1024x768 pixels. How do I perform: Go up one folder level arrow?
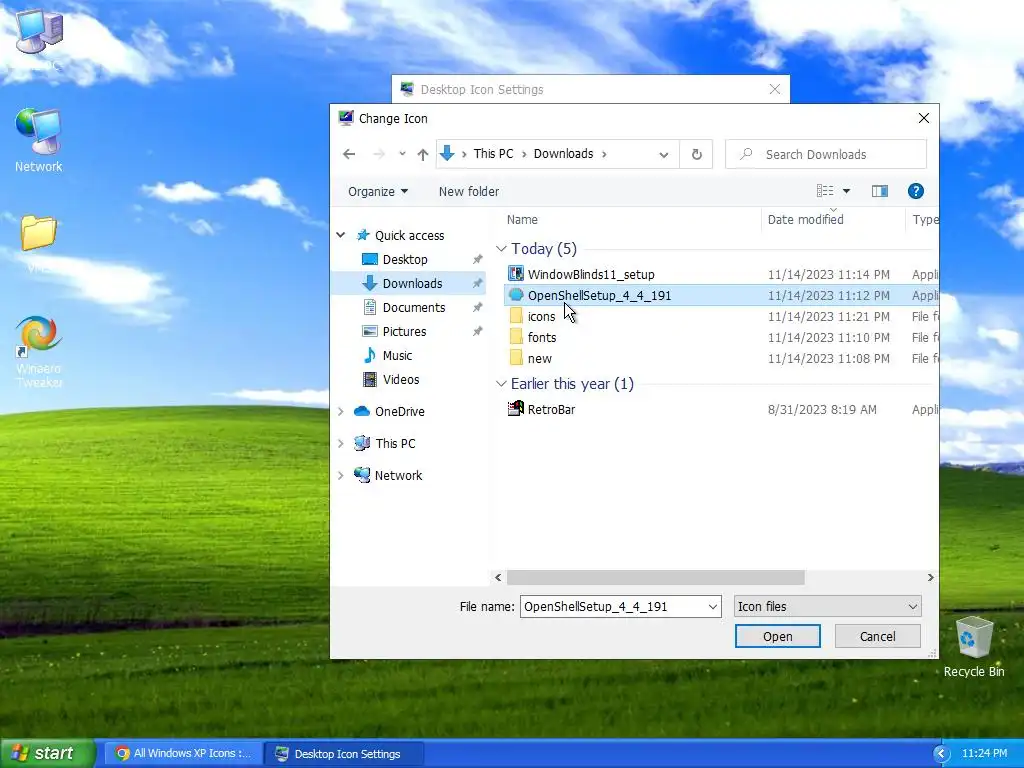(x=423, y=154)
